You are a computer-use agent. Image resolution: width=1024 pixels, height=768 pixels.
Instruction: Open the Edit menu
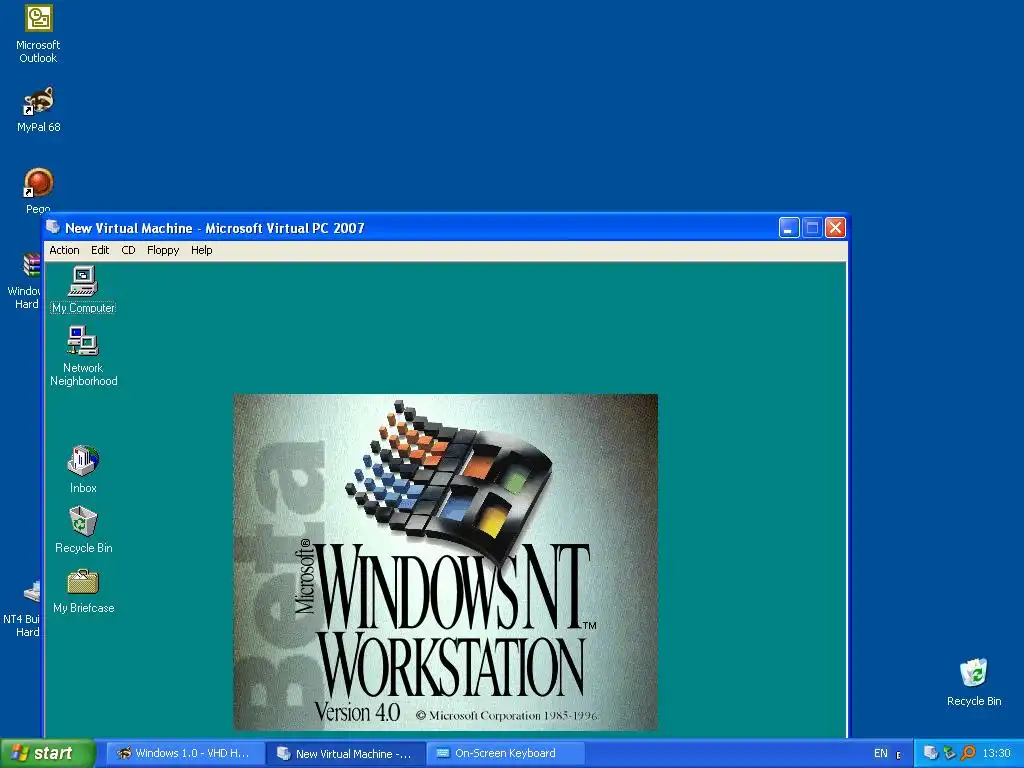100,250
